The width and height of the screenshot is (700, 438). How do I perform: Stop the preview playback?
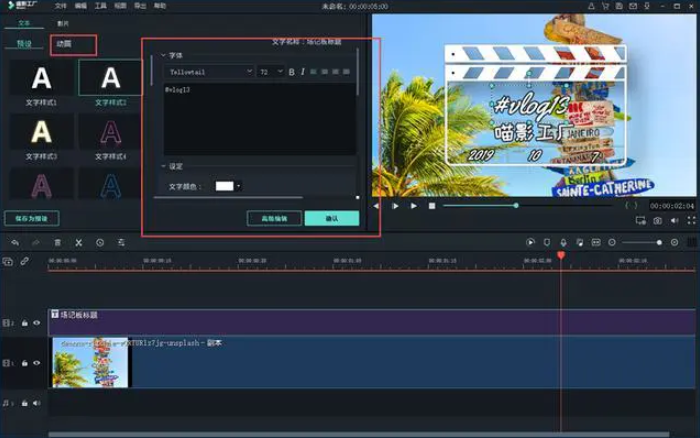(432, 205)
